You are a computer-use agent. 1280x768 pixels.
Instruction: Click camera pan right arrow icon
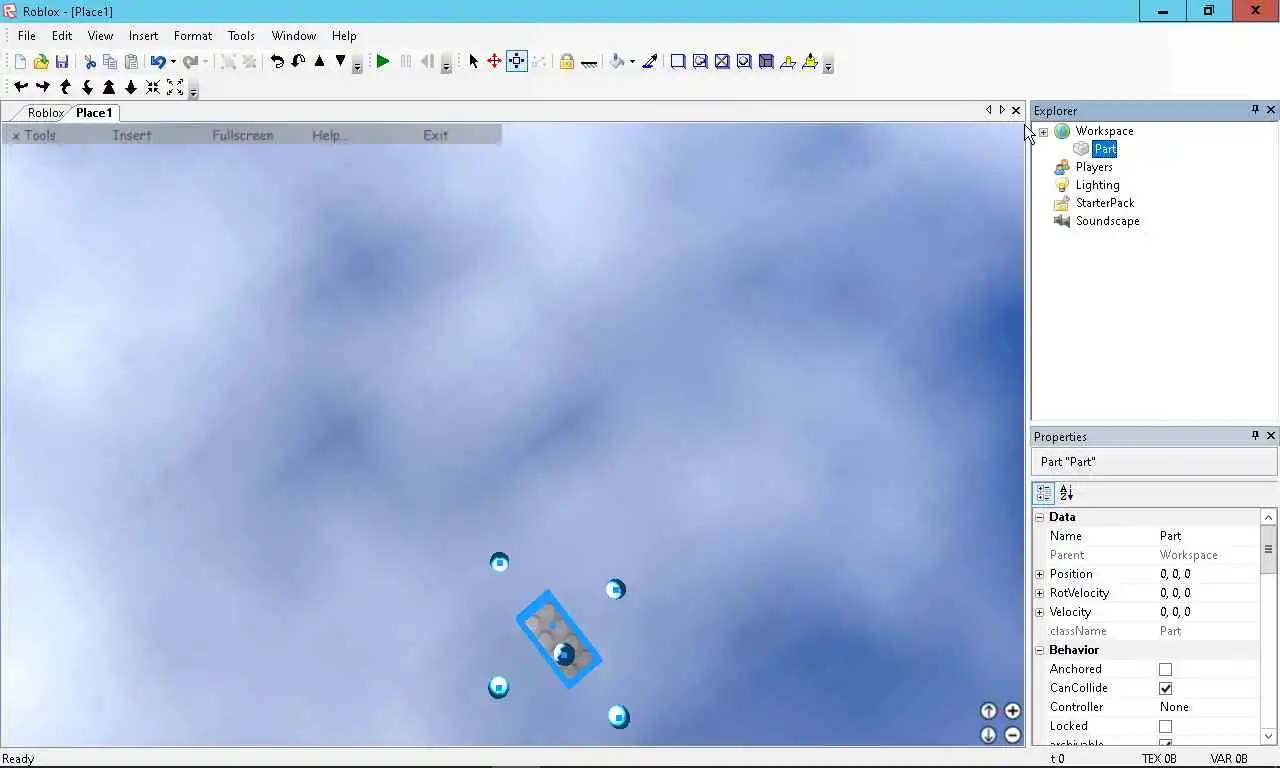coord(43,88)
